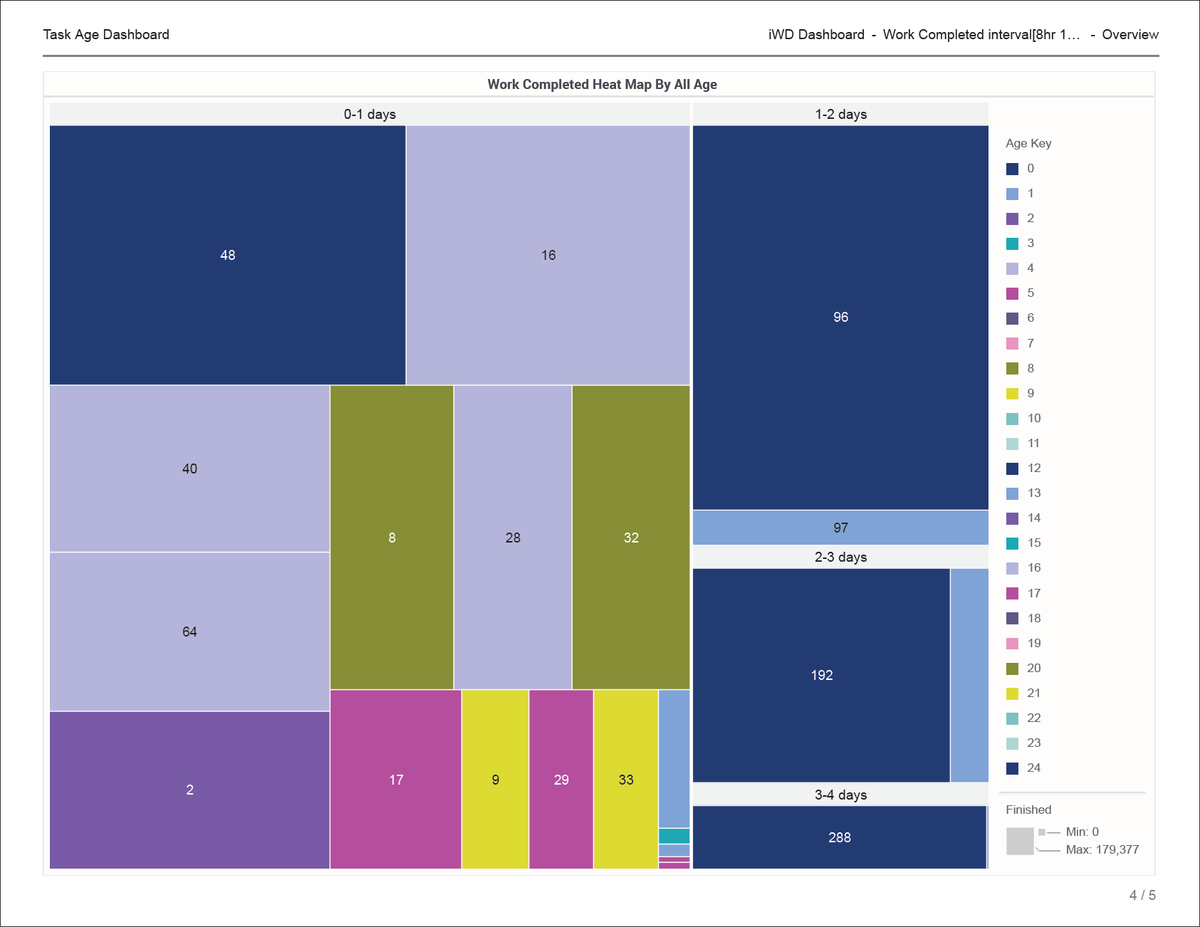
Task: Click the Finished size legend gray square
Action: [x=1020, y=841]
